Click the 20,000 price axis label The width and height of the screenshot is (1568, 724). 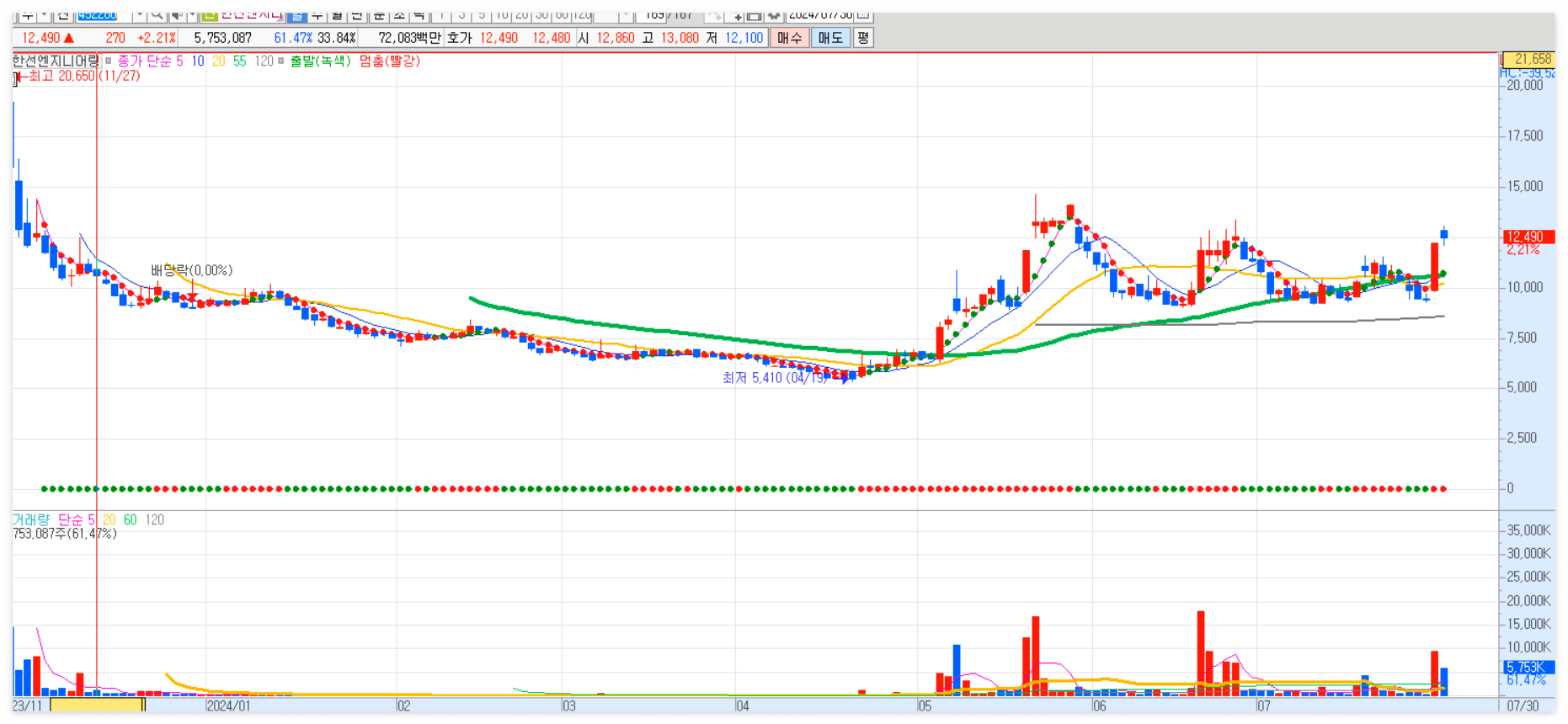pos(1525,85)
